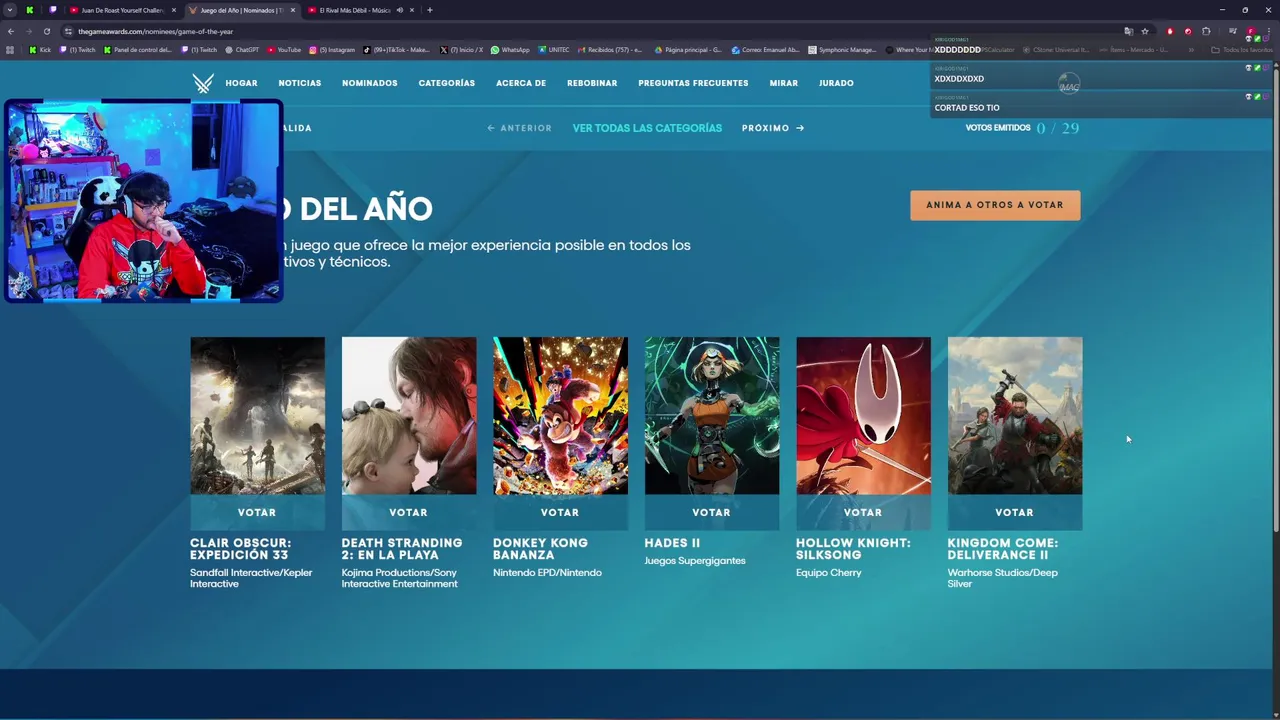Screen dimensions: 1280x720
Task: Click Death Stranding 2 cover thumbnail
Action: (x=409, y=415)
